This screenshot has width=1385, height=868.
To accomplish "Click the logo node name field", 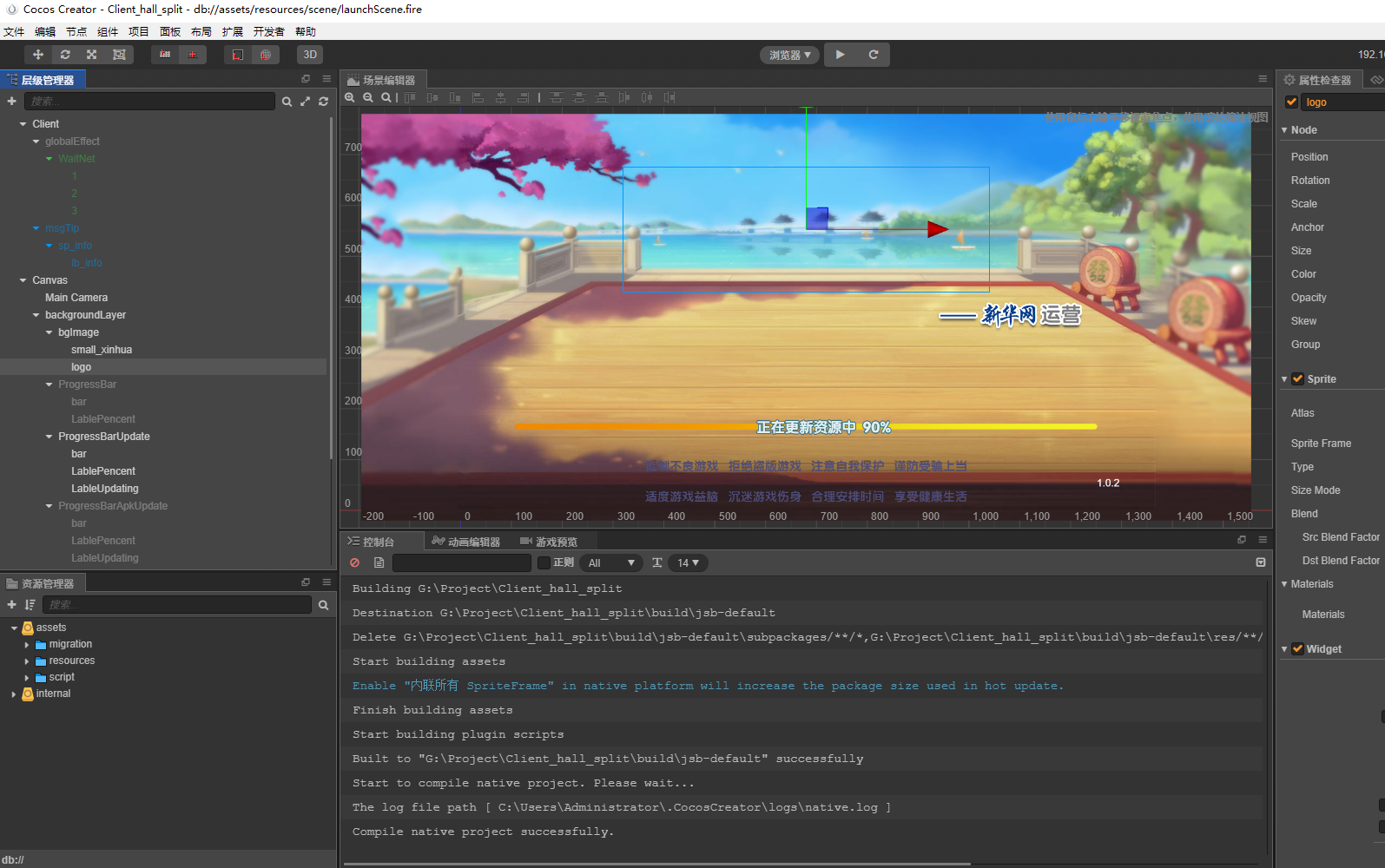I will [x=1344, y=102].
